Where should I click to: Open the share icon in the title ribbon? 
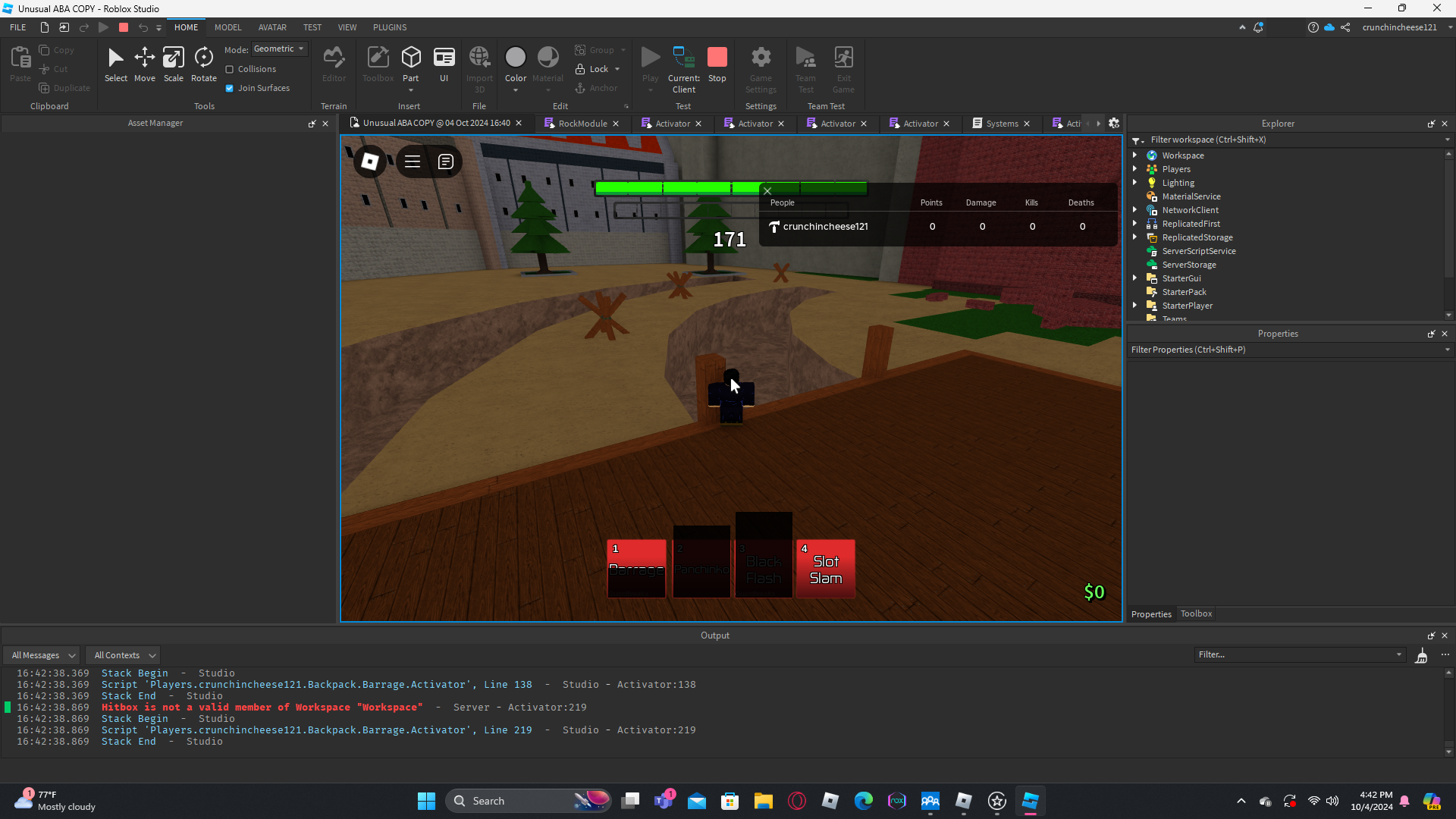coord(1345,27)
